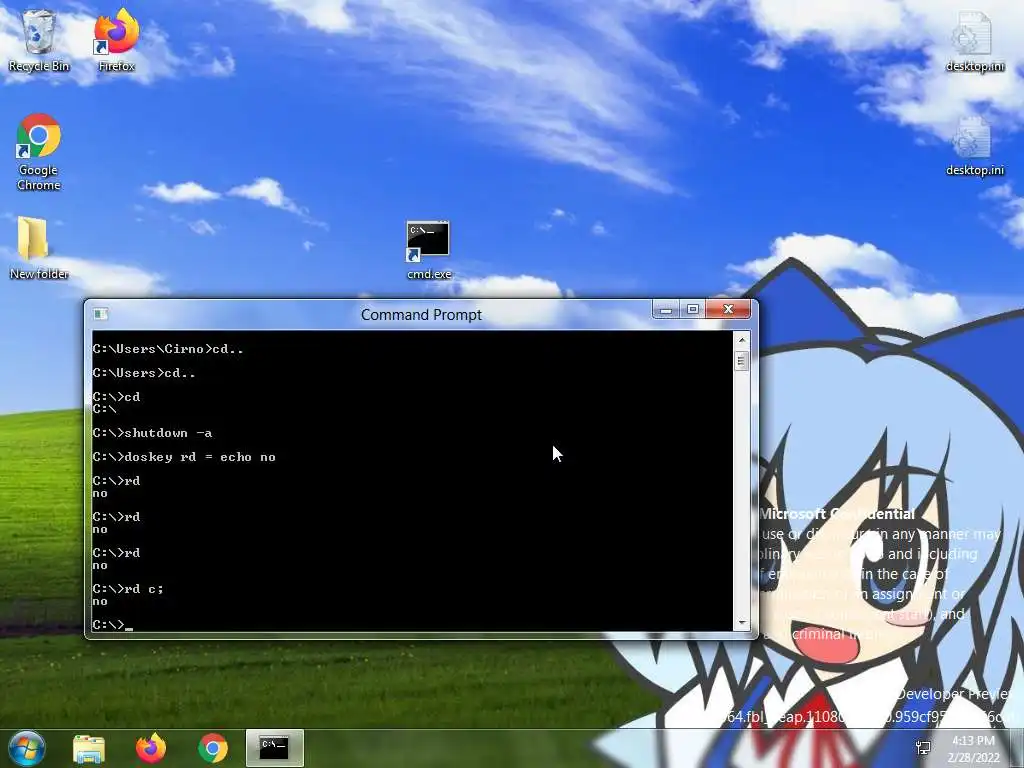Click the Command Prompt title bar text
This screenshot has height=768, width=1024.
421,315
